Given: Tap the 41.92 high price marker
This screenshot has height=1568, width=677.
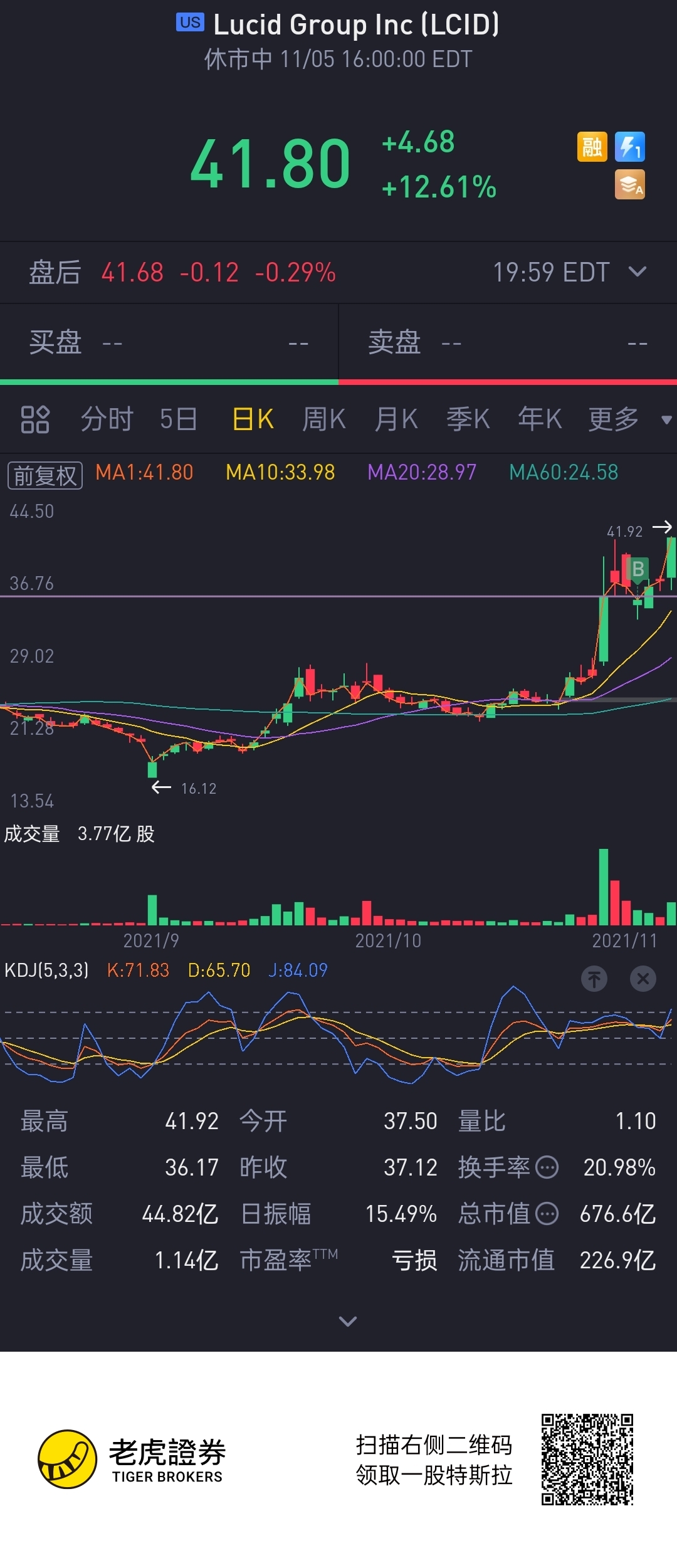Looking at the screenshot, I should pos(624,532).
